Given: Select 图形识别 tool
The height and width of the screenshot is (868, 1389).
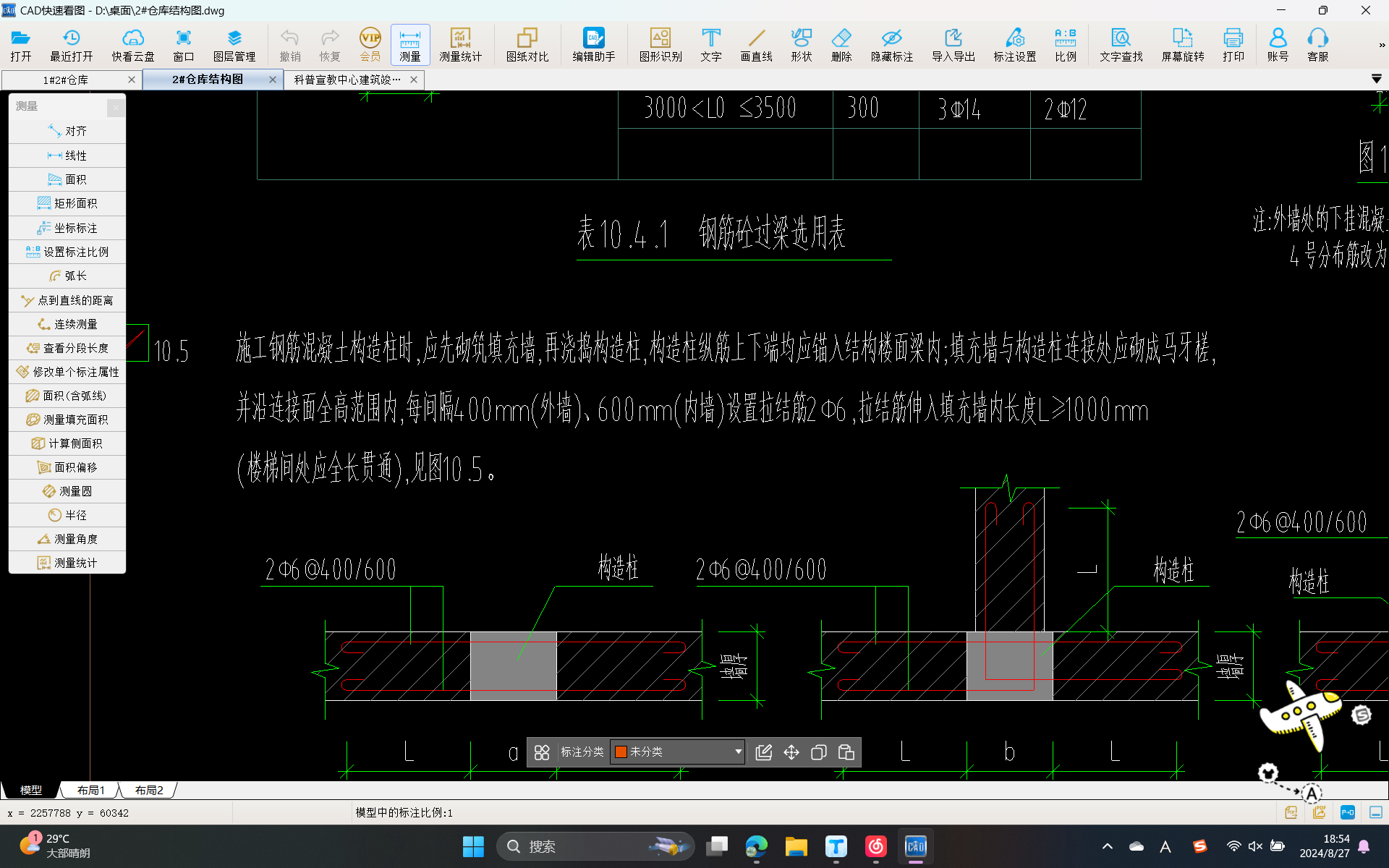Looking at the screenshot, I should click(660, 43).
